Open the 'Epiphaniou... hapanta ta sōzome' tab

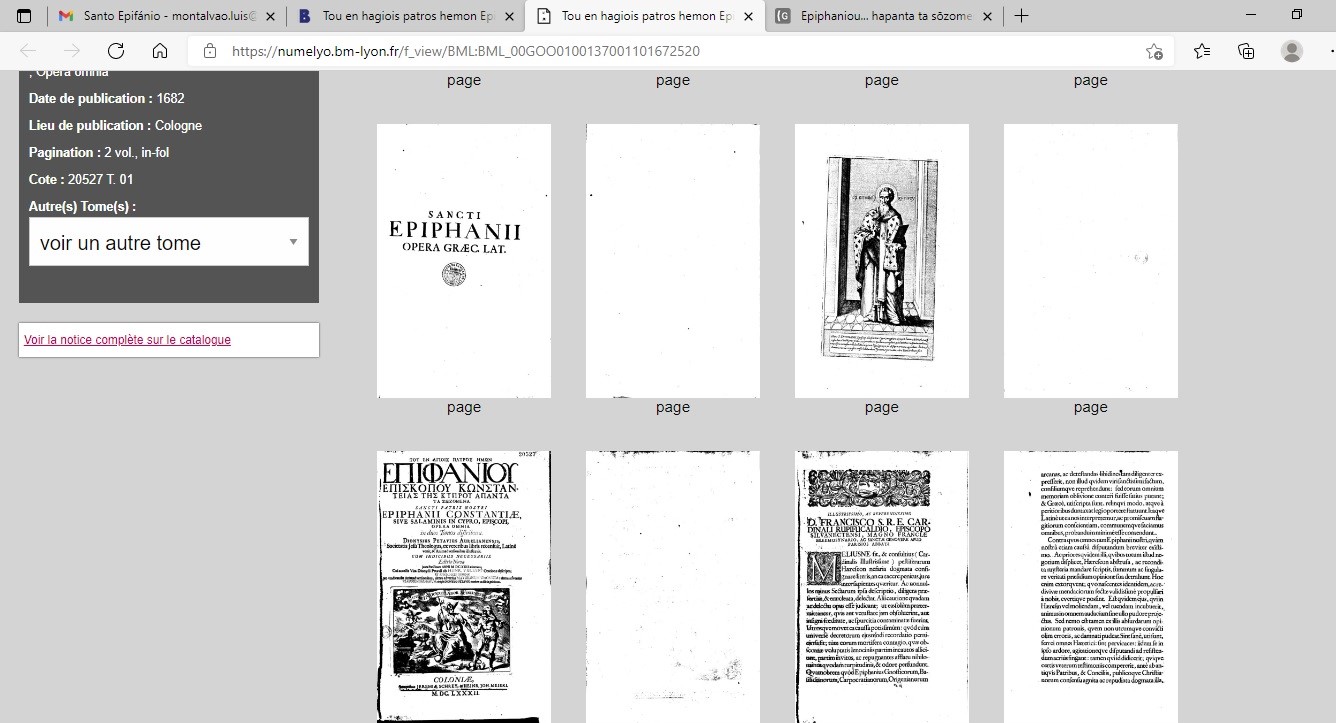click(x=884, y=16)
